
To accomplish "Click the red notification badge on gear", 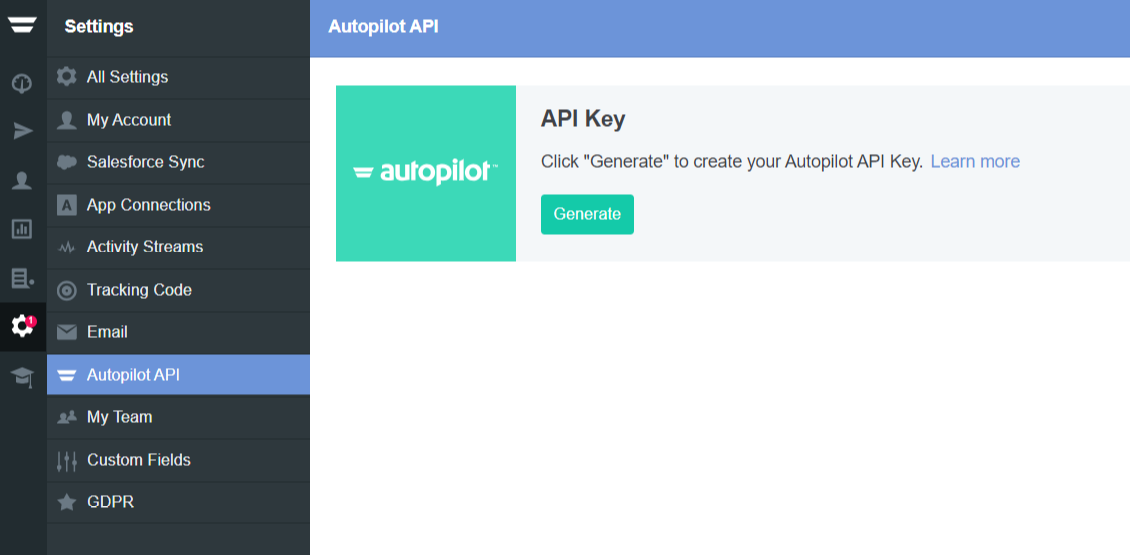I will click(32, 321).
